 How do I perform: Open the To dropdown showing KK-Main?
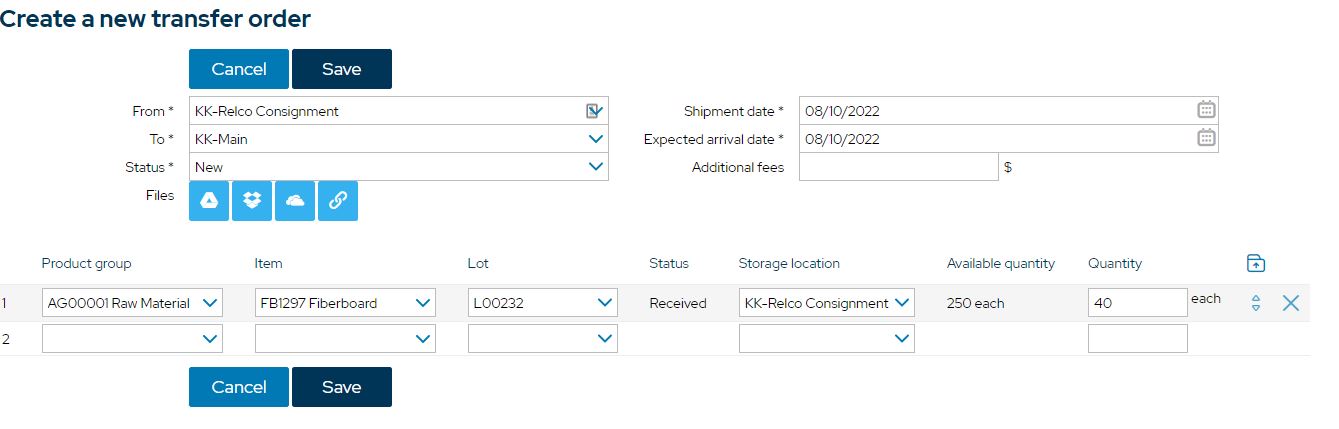point(399,139)
